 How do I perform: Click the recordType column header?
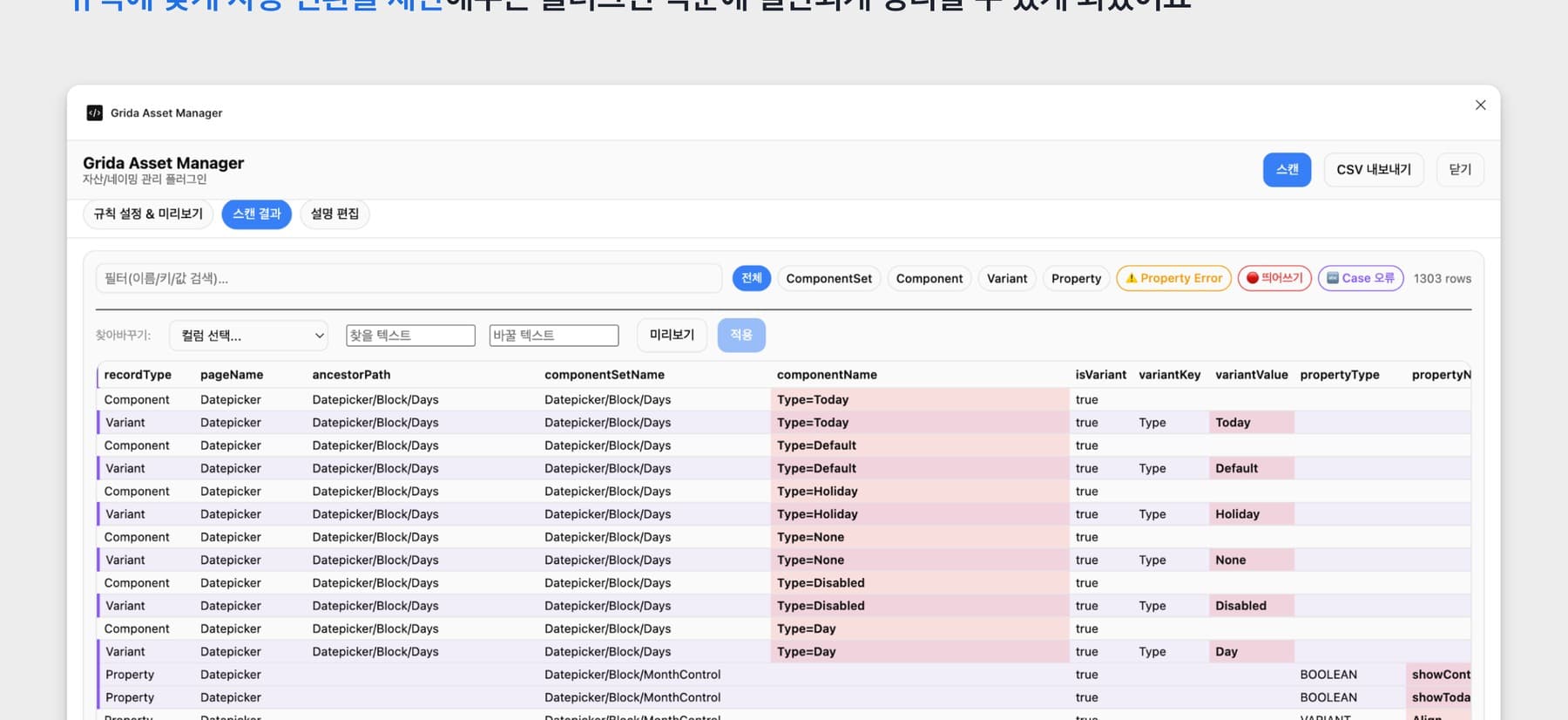click(x=138, y=375)
